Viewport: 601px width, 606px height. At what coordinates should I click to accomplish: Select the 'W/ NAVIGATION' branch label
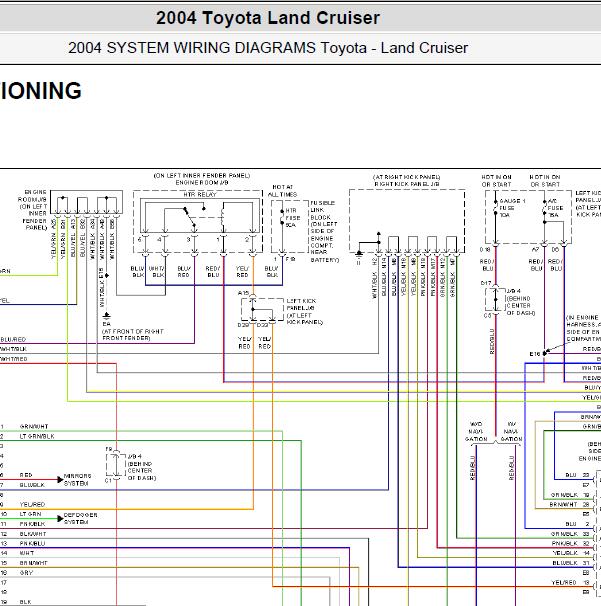coord(511,431)
